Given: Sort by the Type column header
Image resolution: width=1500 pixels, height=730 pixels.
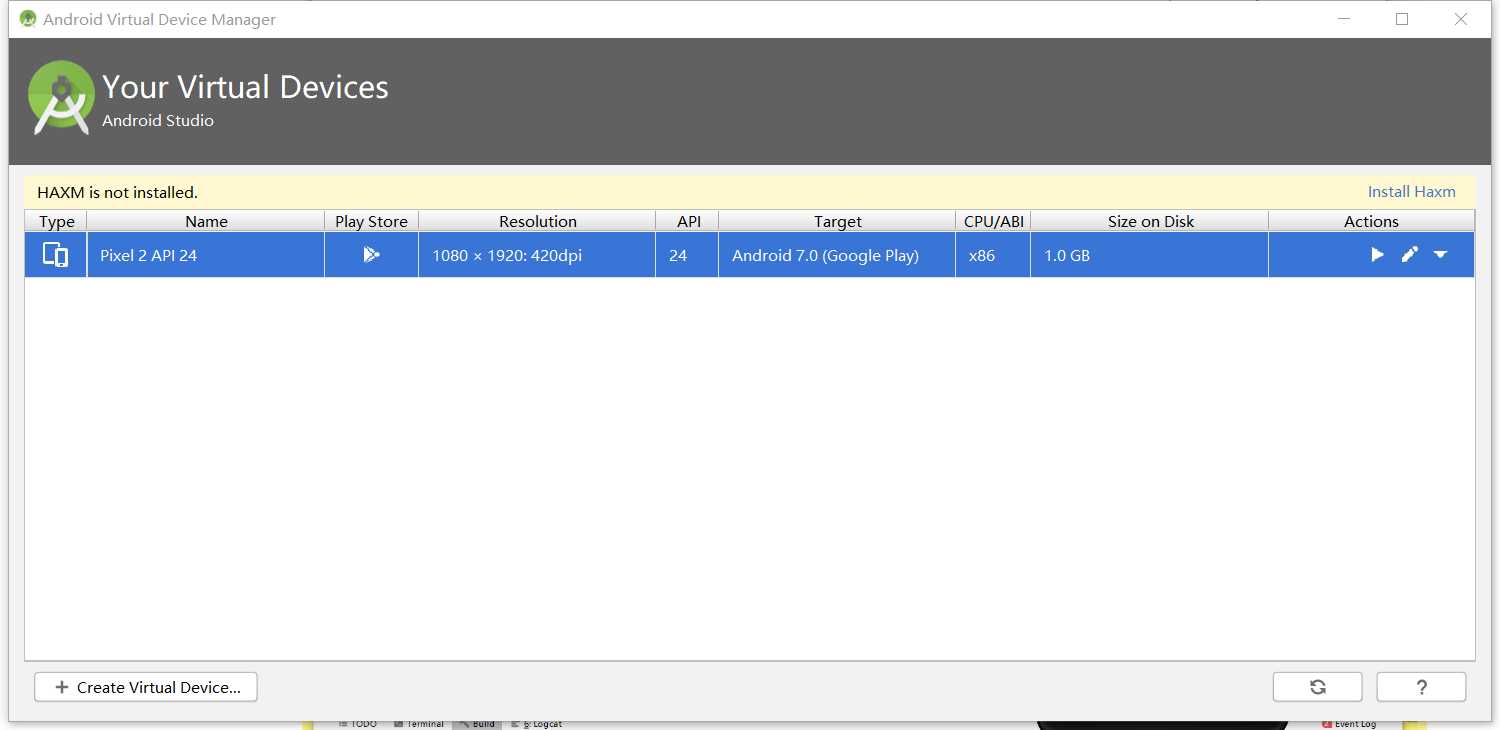Looking at the screenshot, I should (56, 221).
